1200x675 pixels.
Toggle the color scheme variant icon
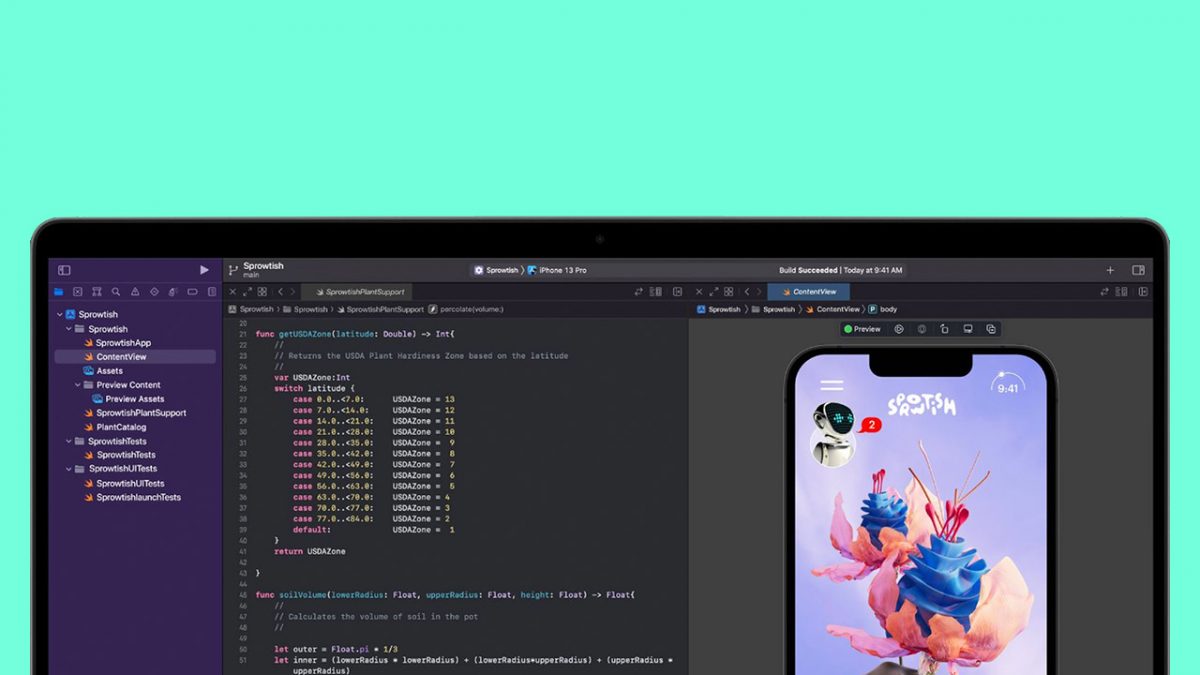click(922, 329)
